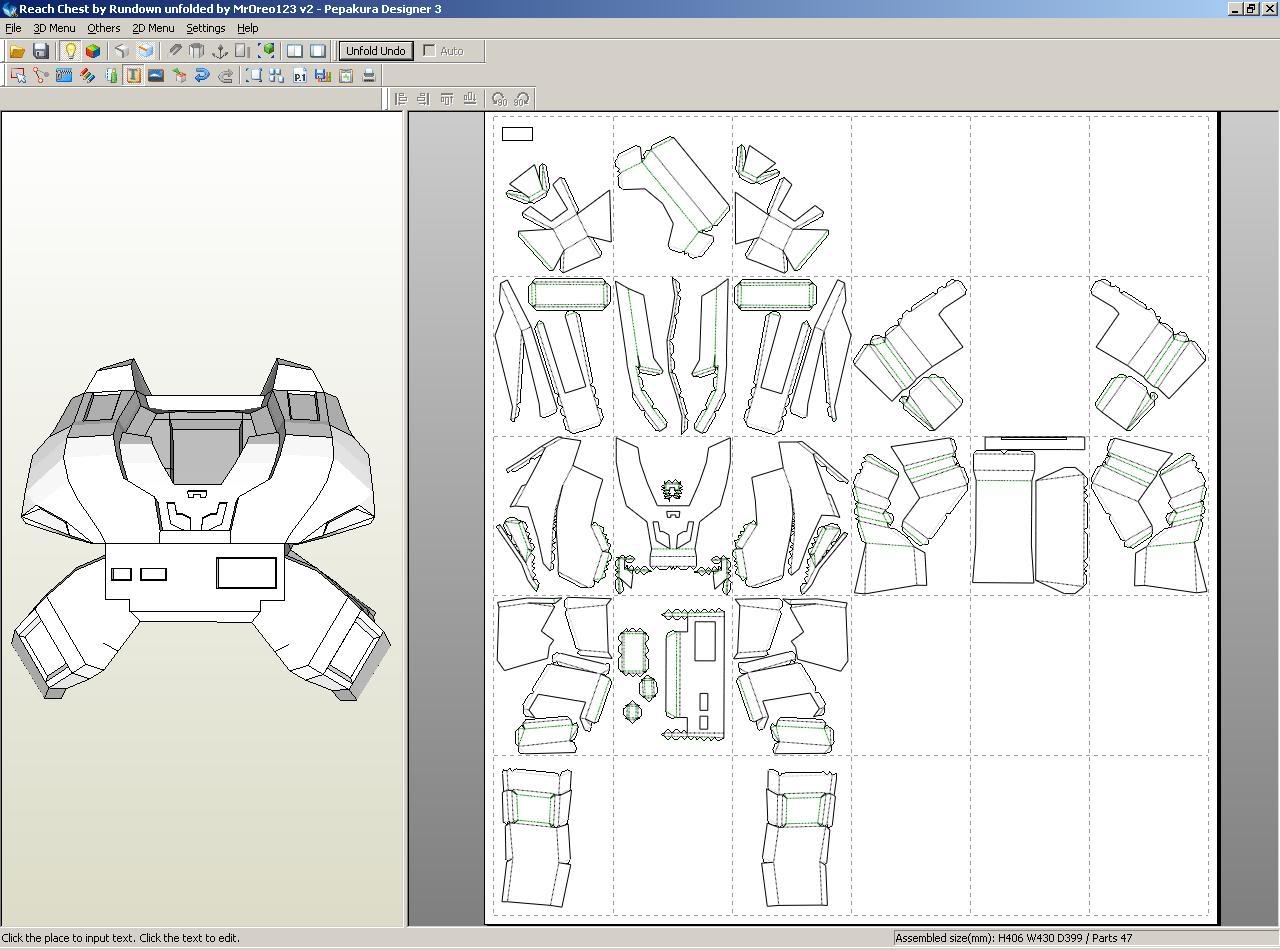Click the red and green box rotate tool
Viewport: 1280px width, 950px height.
(x=179, y=75)
